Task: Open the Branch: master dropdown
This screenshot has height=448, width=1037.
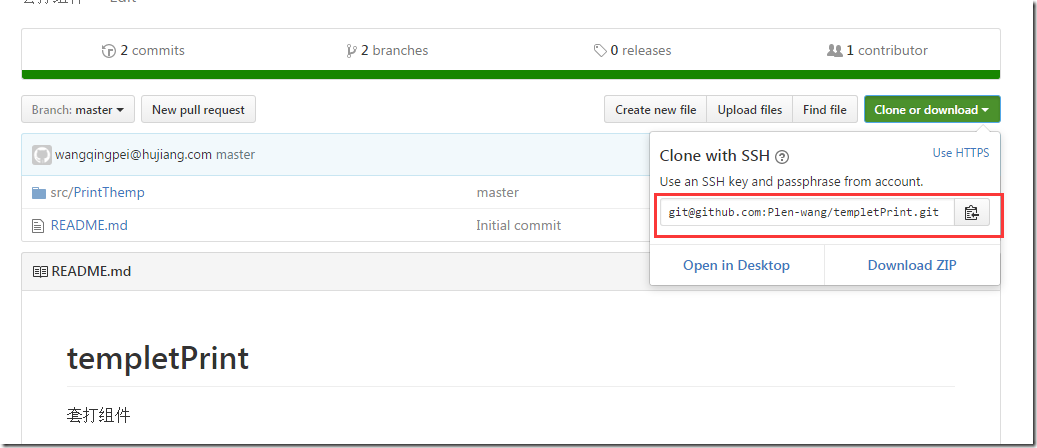Action: point(78,109)
